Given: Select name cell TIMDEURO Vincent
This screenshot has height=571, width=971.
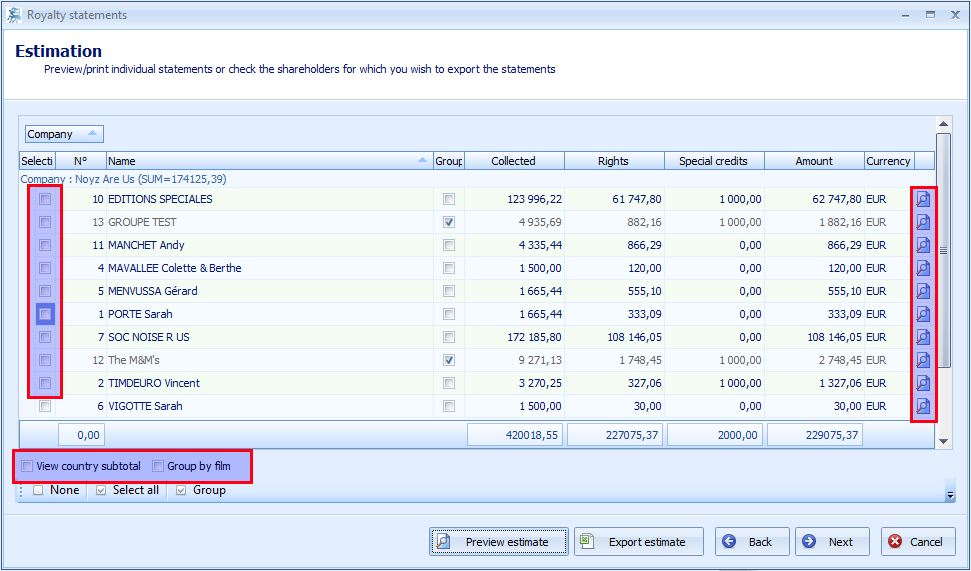Looking at the screenshot, I should (x=269, y=383).
